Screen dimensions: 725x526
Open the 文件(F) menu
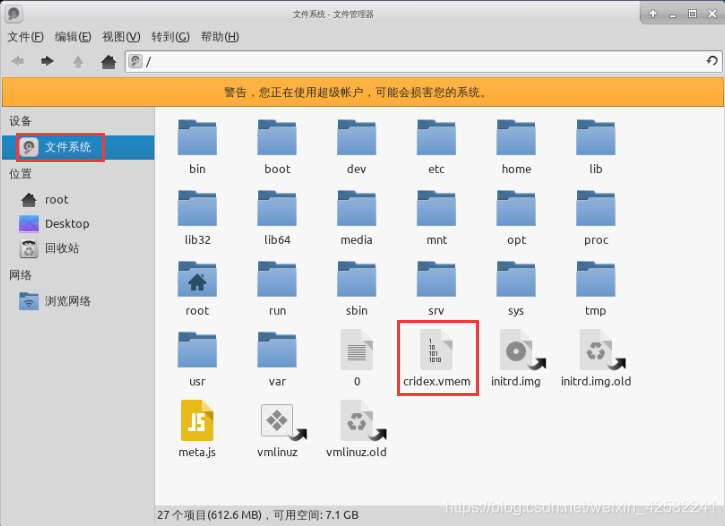click(x=25, y=37)
